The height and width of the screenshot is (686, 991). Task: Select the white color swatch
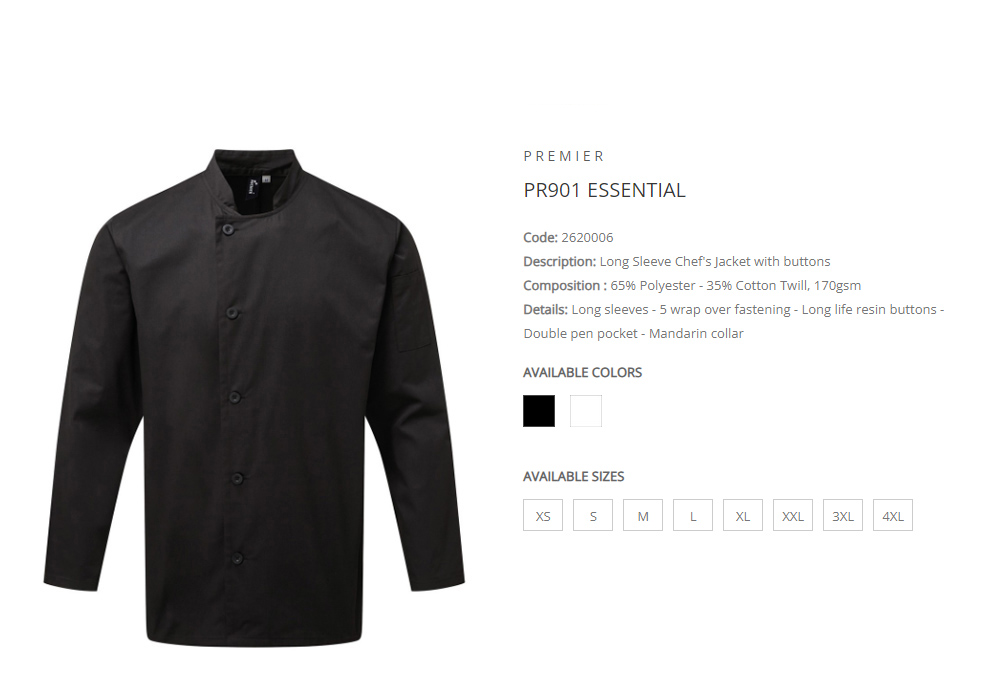586,411
